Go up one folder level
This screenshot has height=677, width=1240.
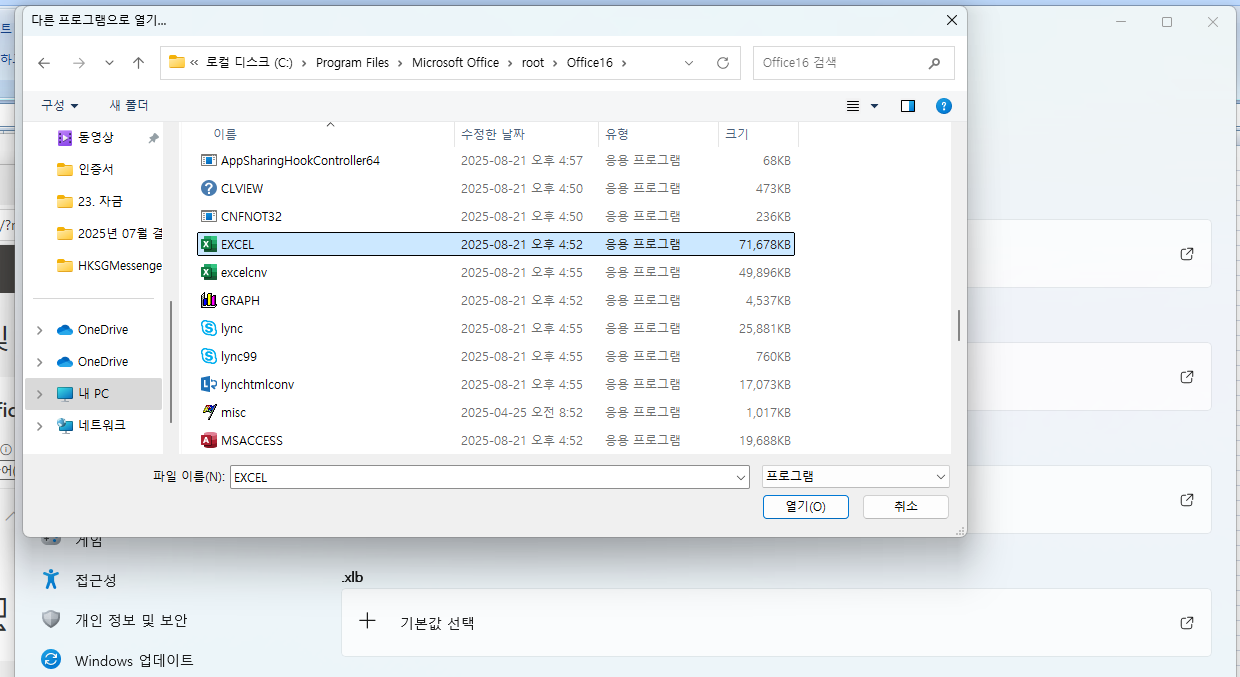pos(138,62)
